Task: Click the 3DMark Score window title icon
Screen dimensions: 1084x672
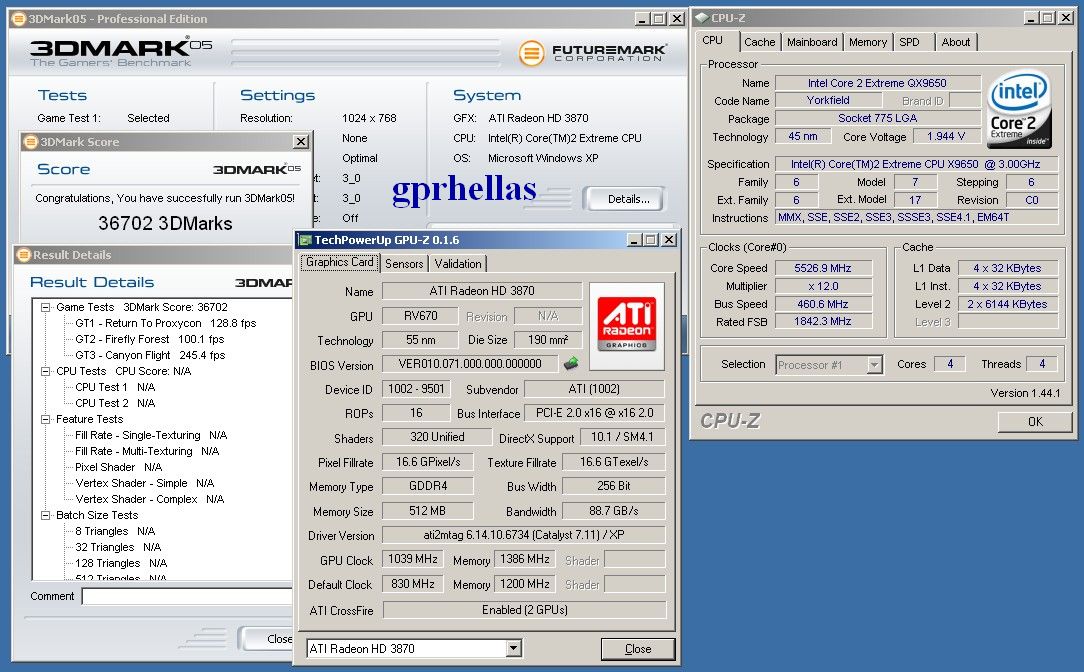Action: tap(30, 142)
